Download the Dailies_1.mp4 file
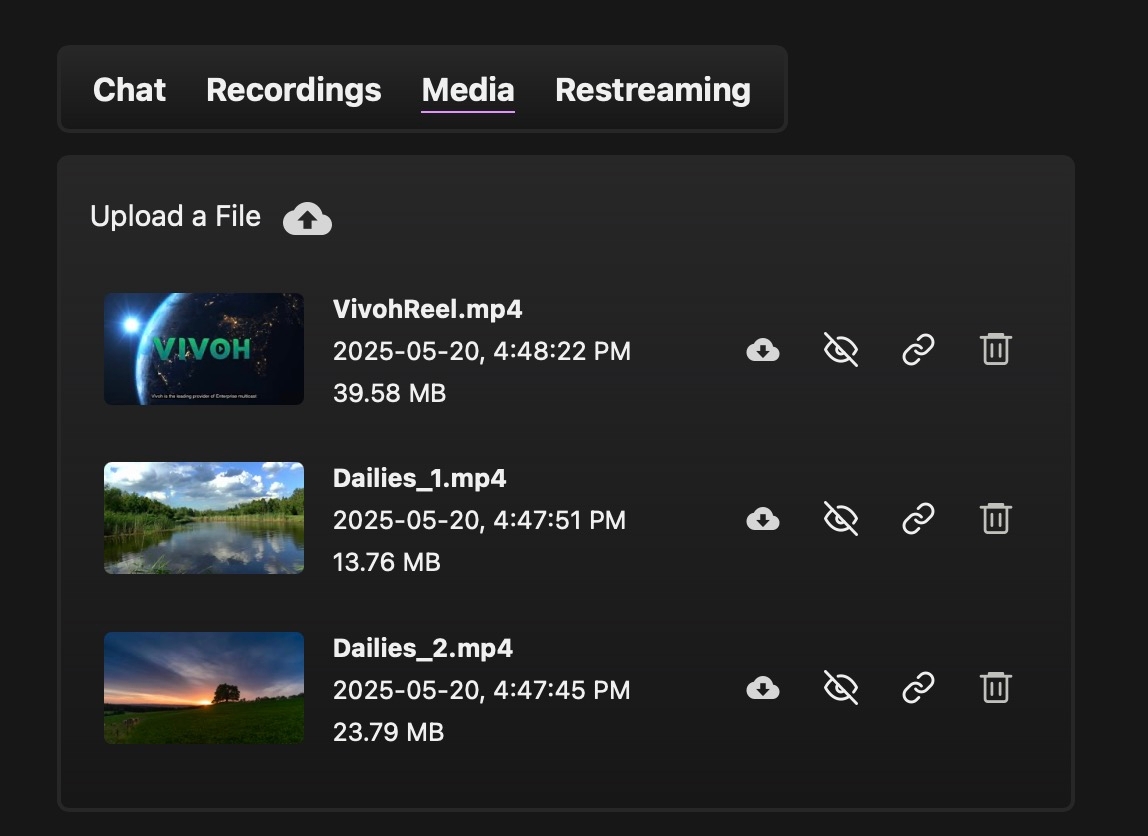The width and height of the screenshot is (1148, 836). 763,519
